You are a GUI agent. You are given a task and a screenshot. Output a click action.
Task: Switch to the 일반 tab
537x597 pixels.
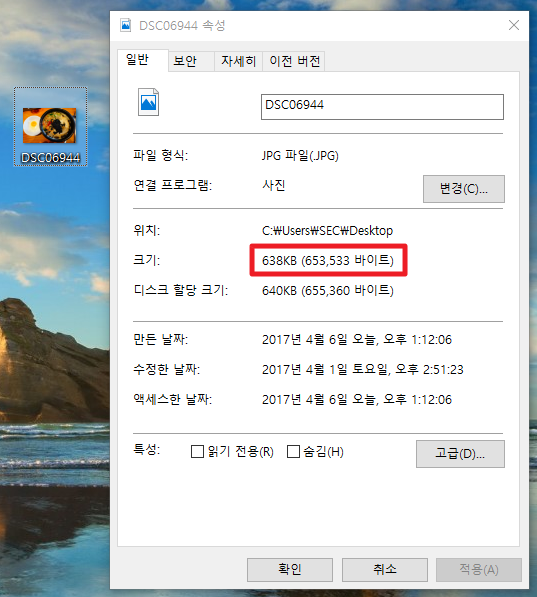coord(143,60)
